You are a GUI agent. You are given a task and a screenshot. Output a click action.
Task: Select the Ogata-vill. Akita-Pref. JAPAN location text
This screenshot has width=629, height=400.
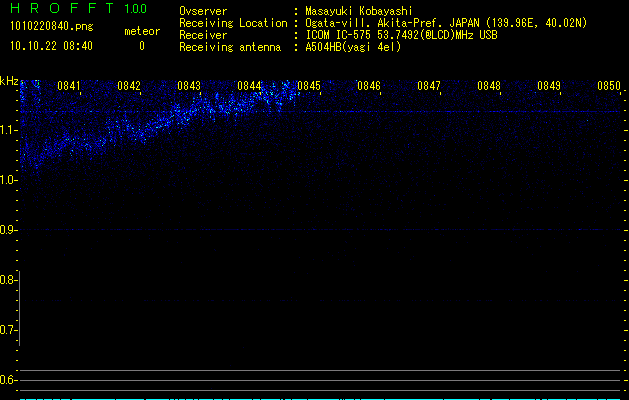[446, 23]
